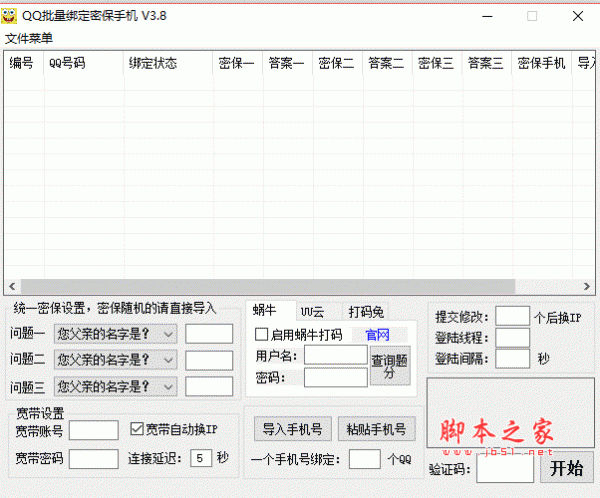This screenshot has width=600, height=498.
Task: Click the 宽带账号 input field
Action: click(x=93, y=430)
